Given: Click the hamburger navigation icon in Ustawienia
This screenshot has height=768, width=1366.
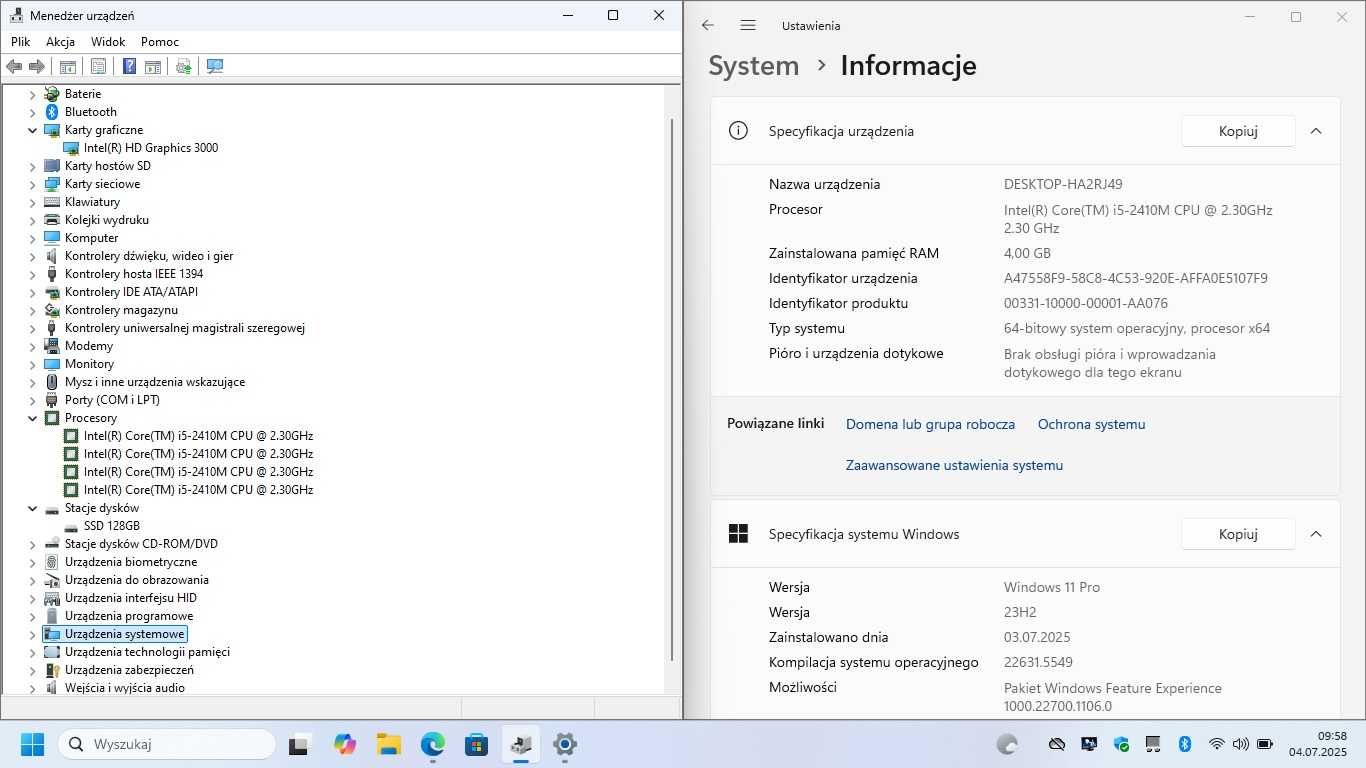Looking at the screenshot, I should pyautogui.click(x=748, y=25).
